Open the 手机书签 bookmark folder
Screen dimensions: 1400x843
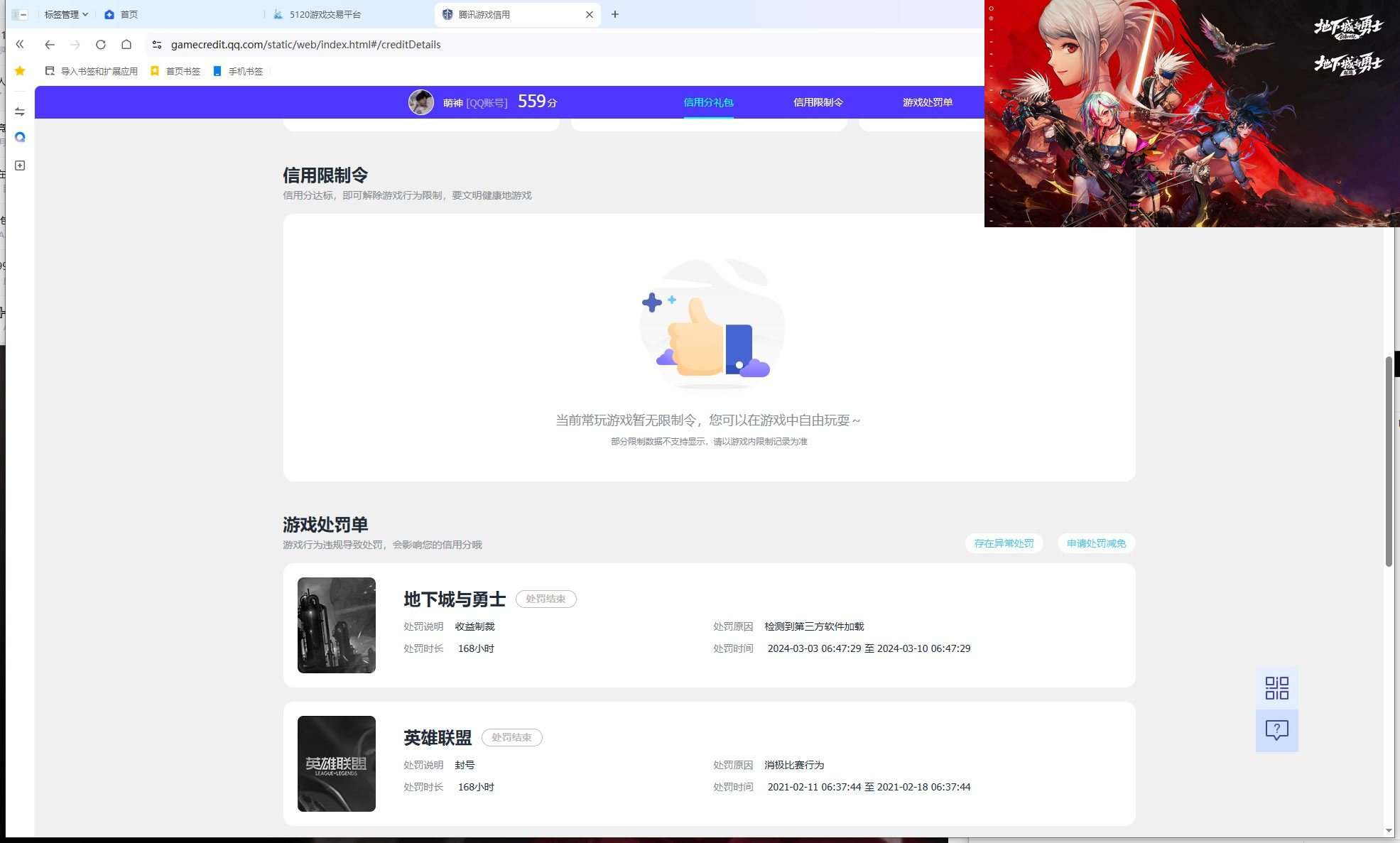tap(238, 71)
